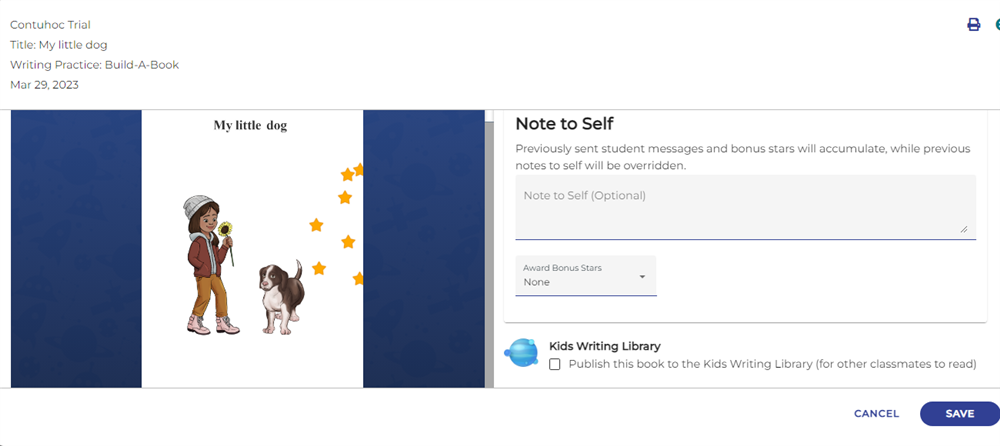This screenshot has height=446, width=1000.
Task: Click the book preview vertical scrollbar
Action: tap(489, 248)
